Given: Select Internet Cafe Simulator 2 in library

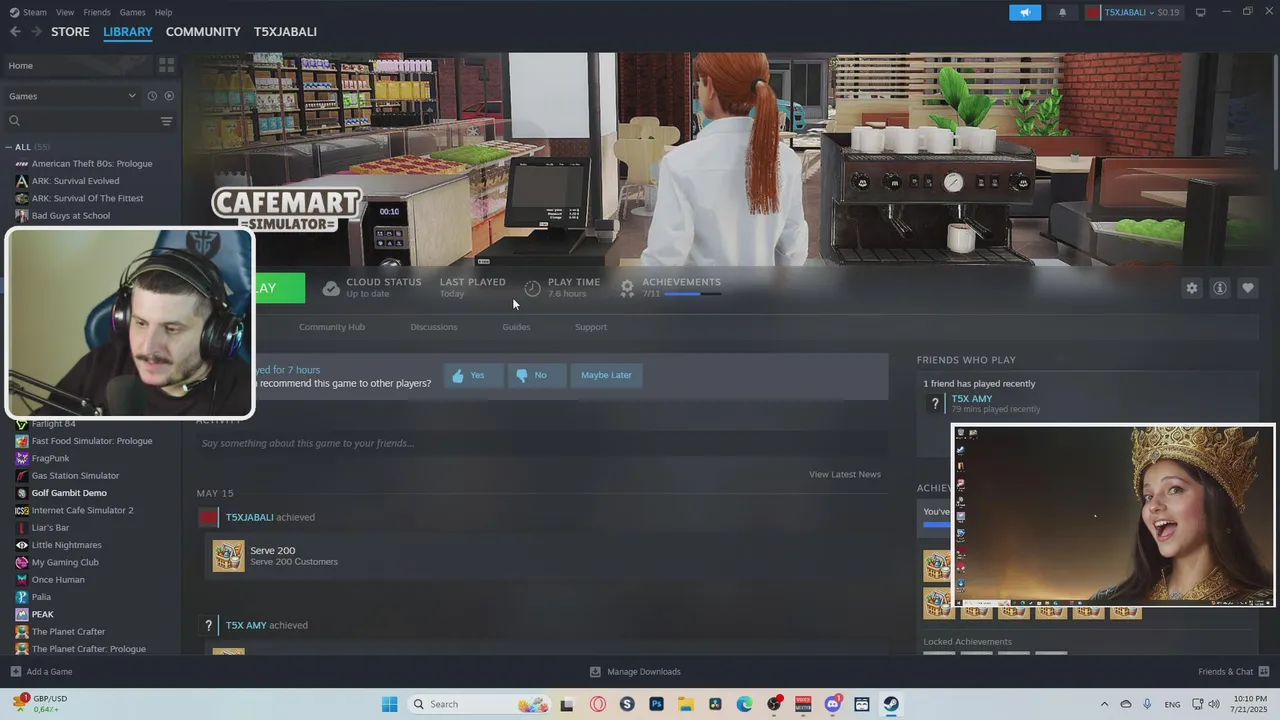Looking at the screenshot, I should tap(82, 510).
